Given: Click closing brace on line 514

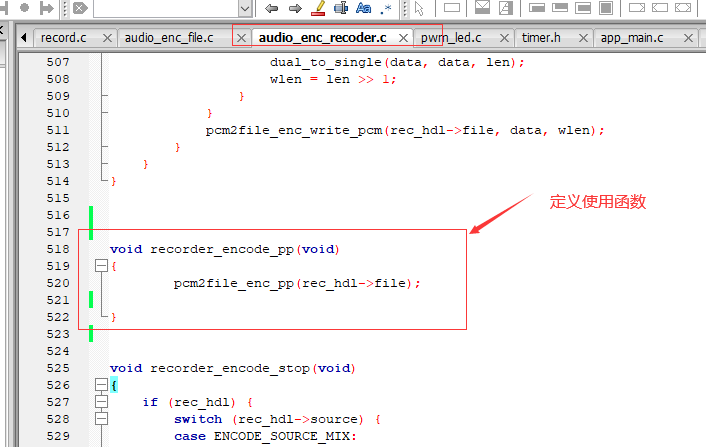Looking at the screenshot, I should pyautogui.click(x=113, y=181).
